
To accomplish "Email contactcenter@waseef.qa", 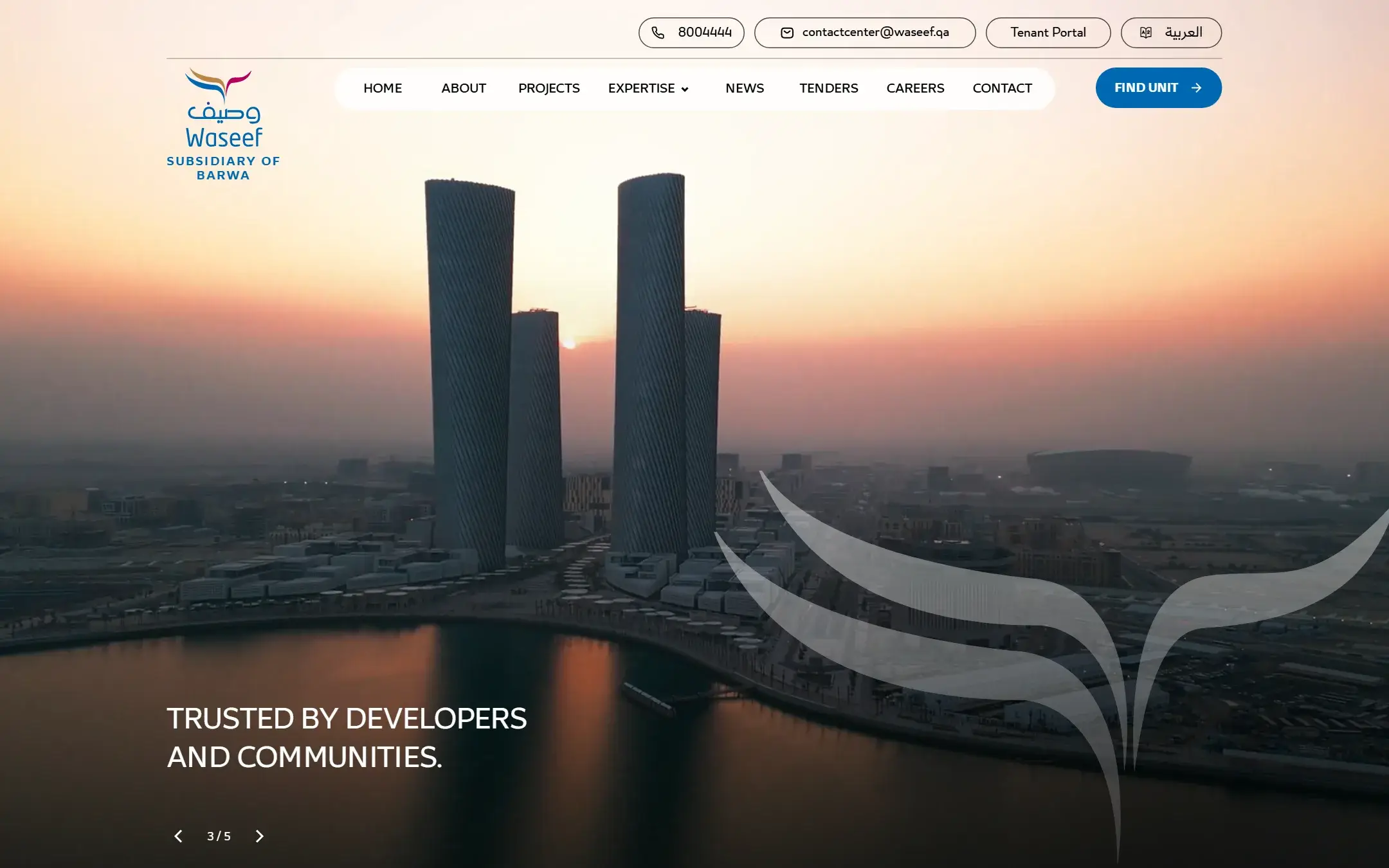I will (x=865, y=33).
